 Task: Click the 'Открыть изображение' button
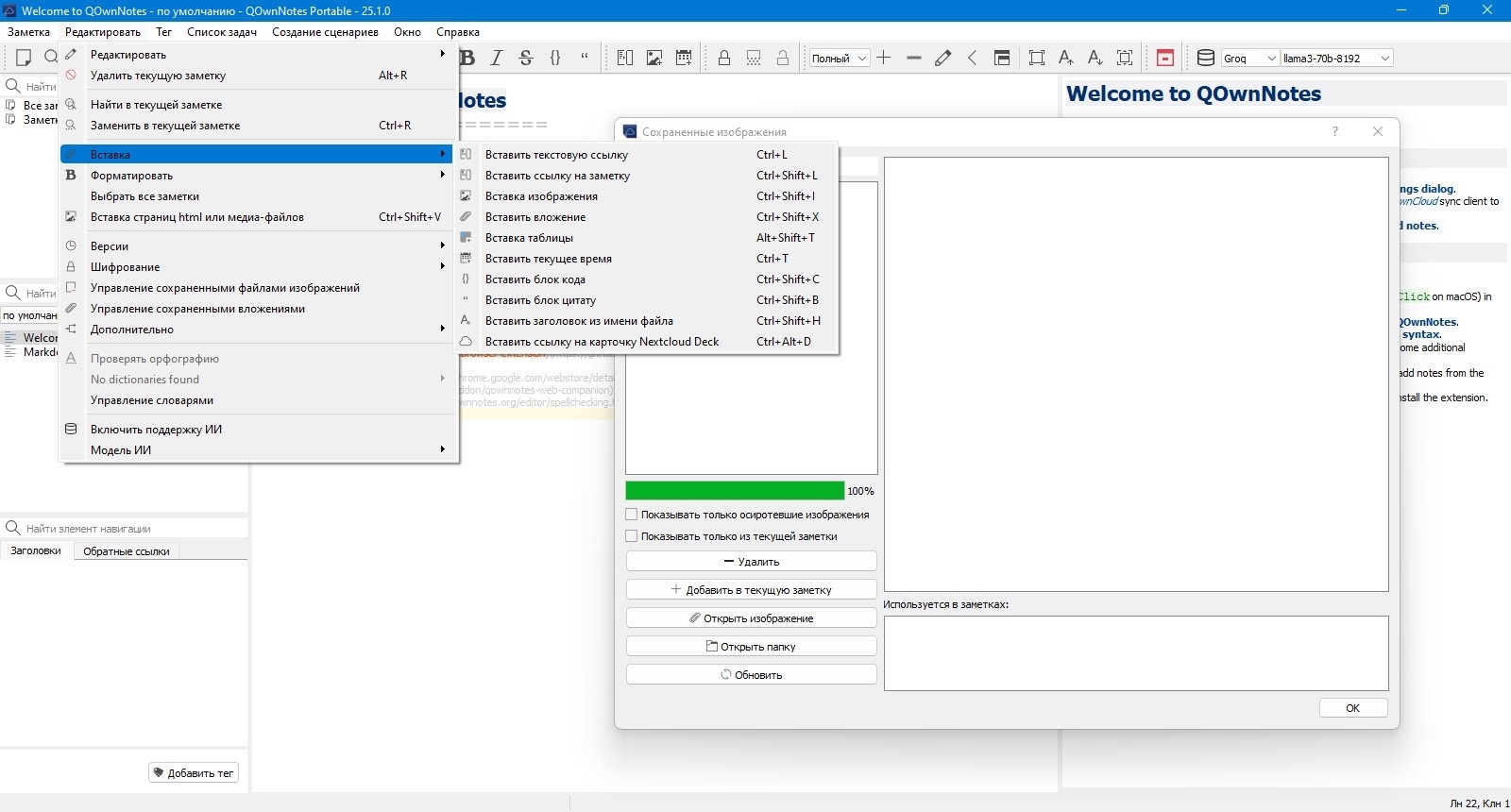click(751, 618)
